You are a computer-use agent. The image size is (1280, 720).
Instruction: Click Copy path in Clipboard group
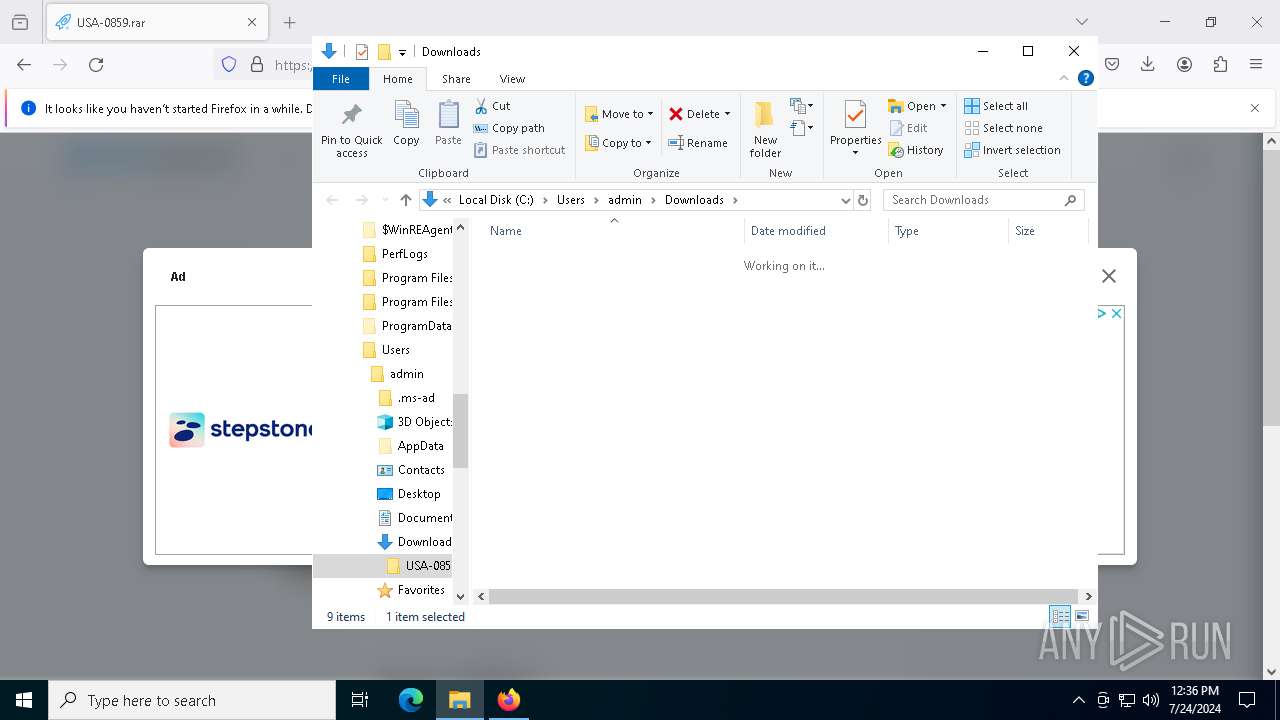pyautogui.click(x=509, y=128)
